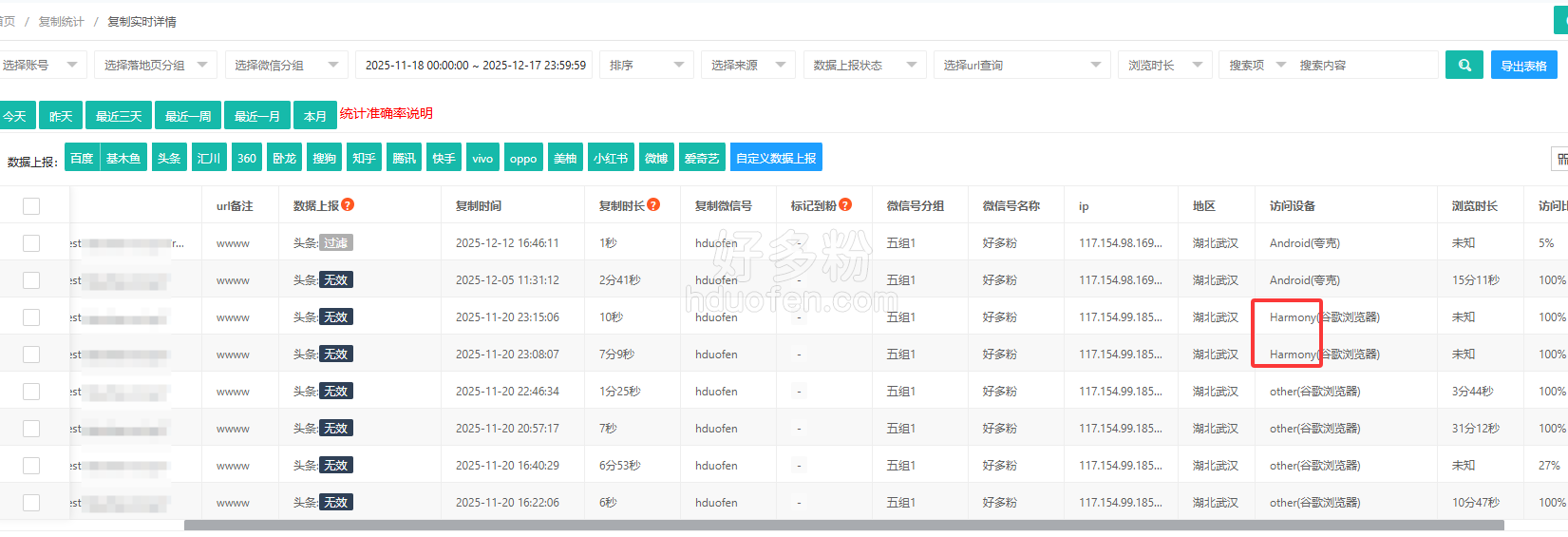Click 无效 tag in the 16:22:06 row
The width and height of the screenshot is (1568, 537).
335,503
